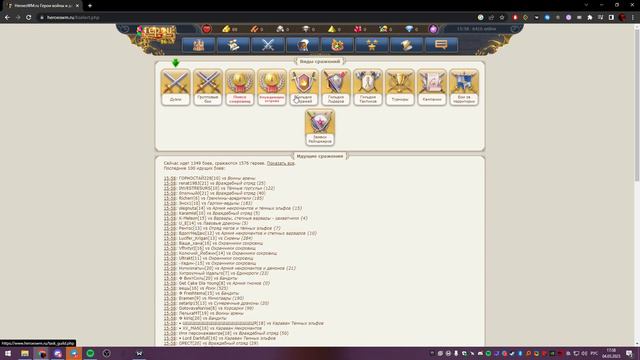Image resolution: width=640 pixels, height=360 pixels.
Task: Click the mercury resource icon
Action: pyautogui.click(x=306, y=29)
